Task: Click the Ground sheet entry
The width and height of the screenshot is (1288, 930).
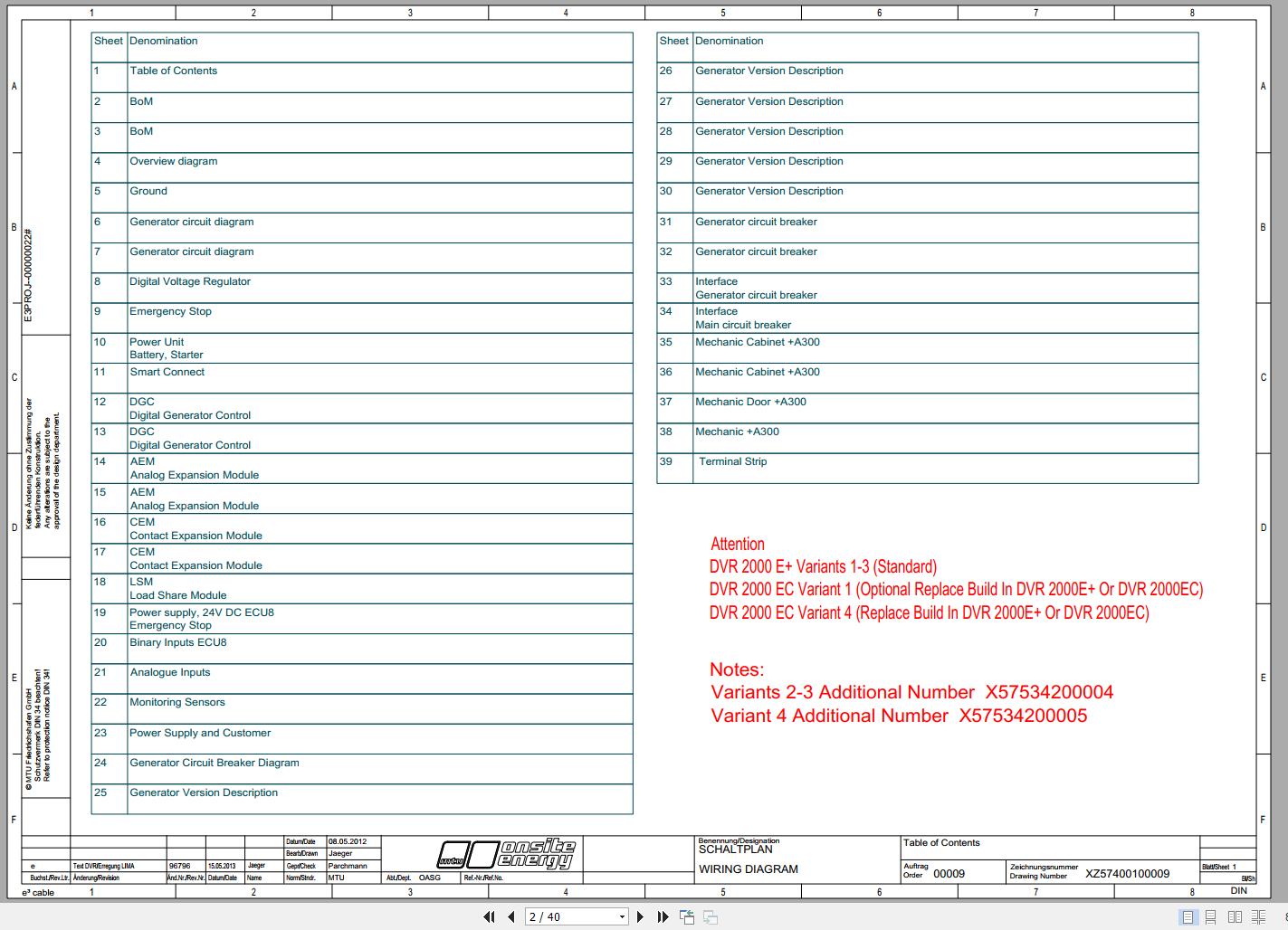Action: [x=148, y=191]
